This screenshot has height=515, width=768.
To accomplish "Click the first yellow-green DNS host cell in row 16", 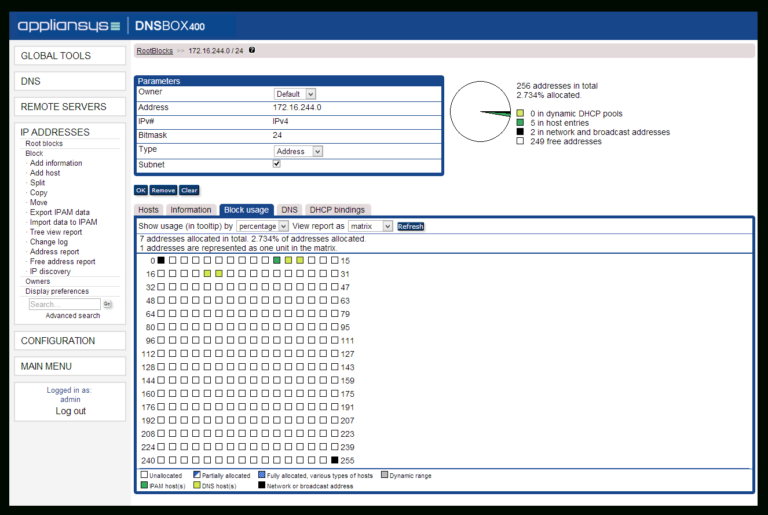I will tap(207, 274).
